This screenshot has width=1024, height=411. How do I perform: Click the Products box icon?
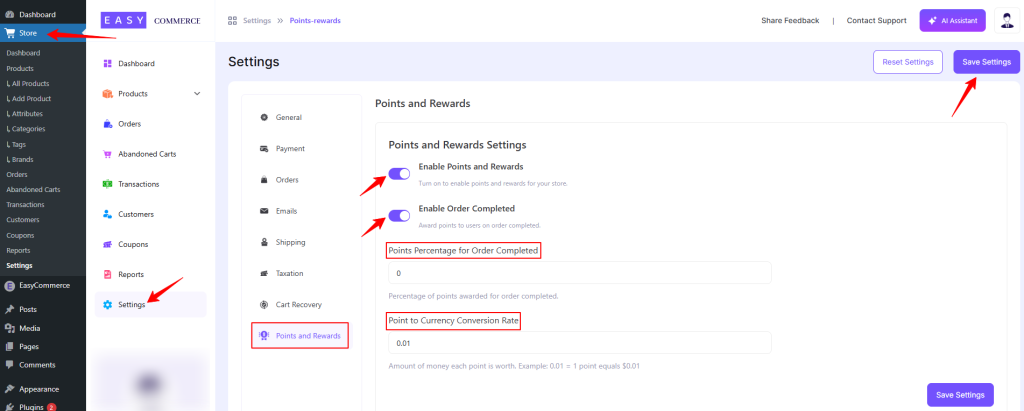pos(108,93)
